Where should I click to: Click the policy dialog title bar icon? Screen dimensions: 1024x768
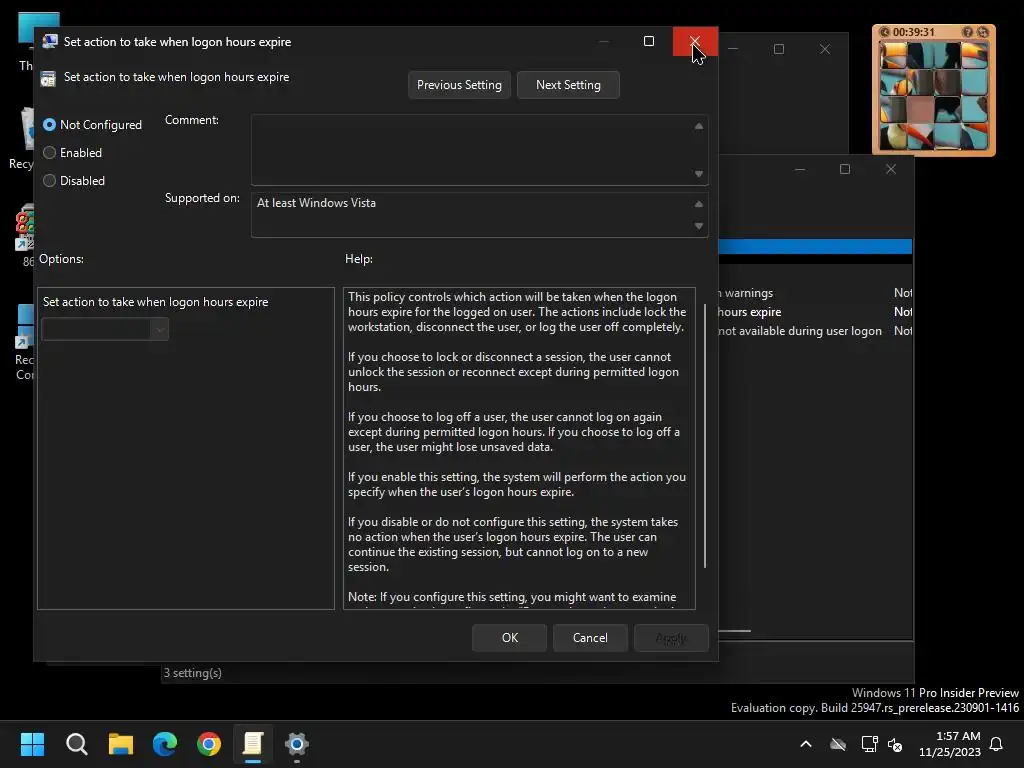pyautogui.click(x=50, y=42)
